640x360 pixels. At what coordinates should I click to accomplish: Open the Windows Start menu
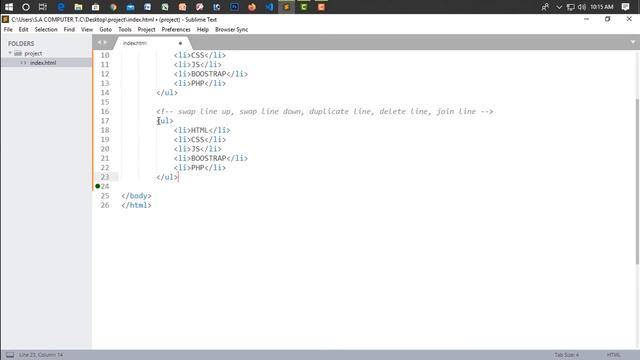(x=9, y=7)
